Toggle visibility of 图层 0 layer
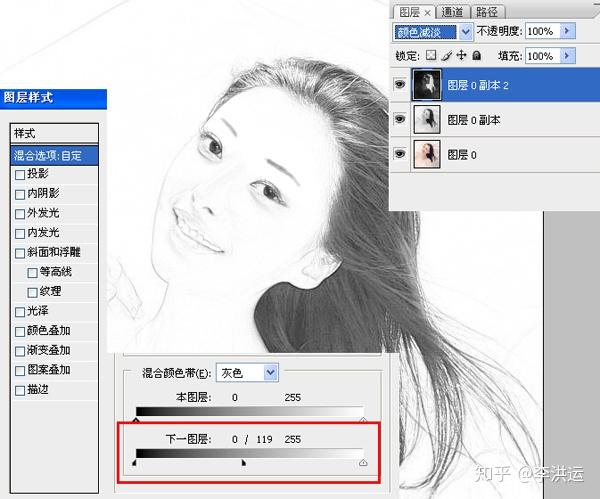This screenshot has height=499, width=600. [399, 154]
